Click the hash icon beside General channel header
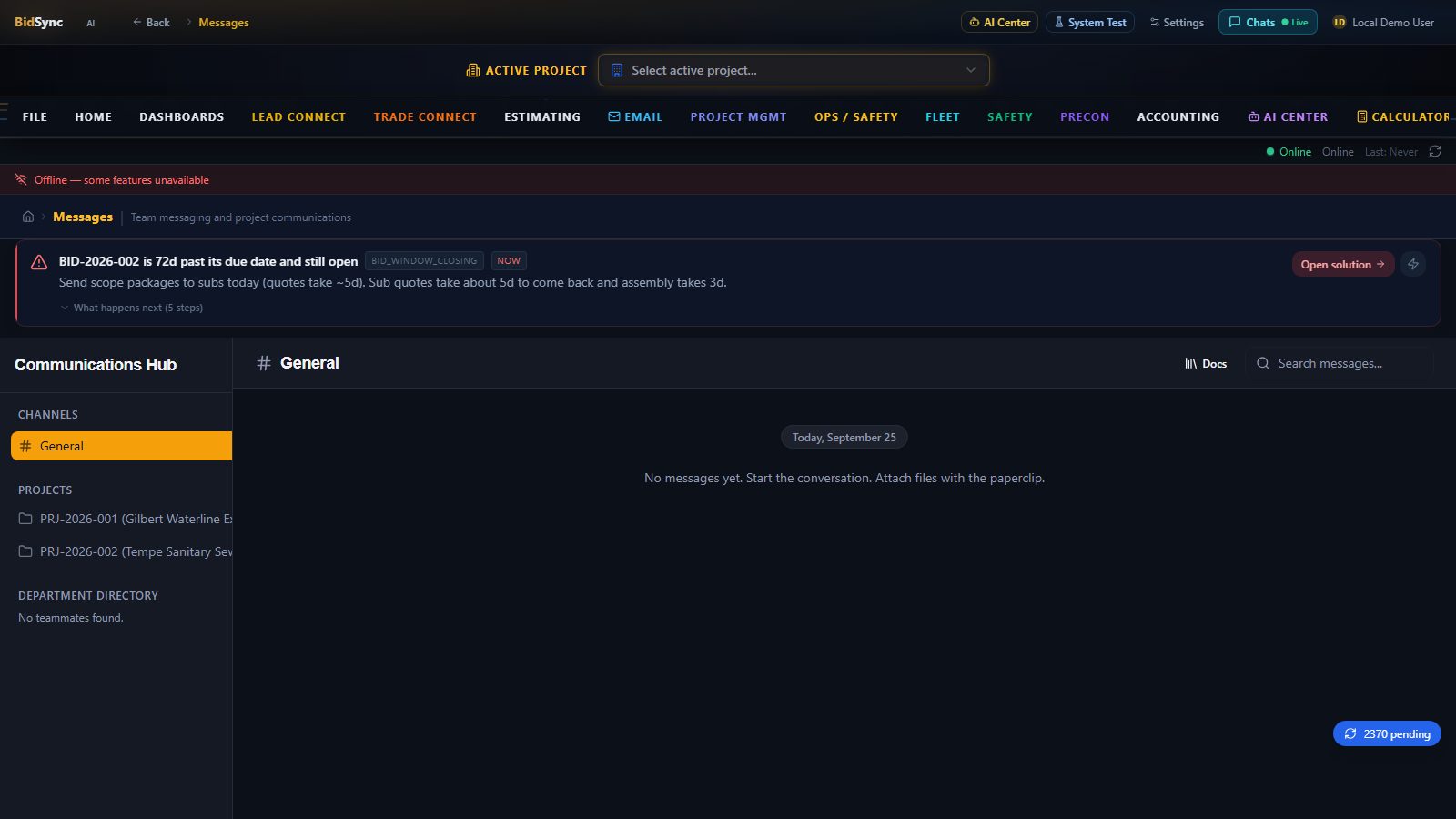This screenshot has height=819, width=1456. pos(264,363)
